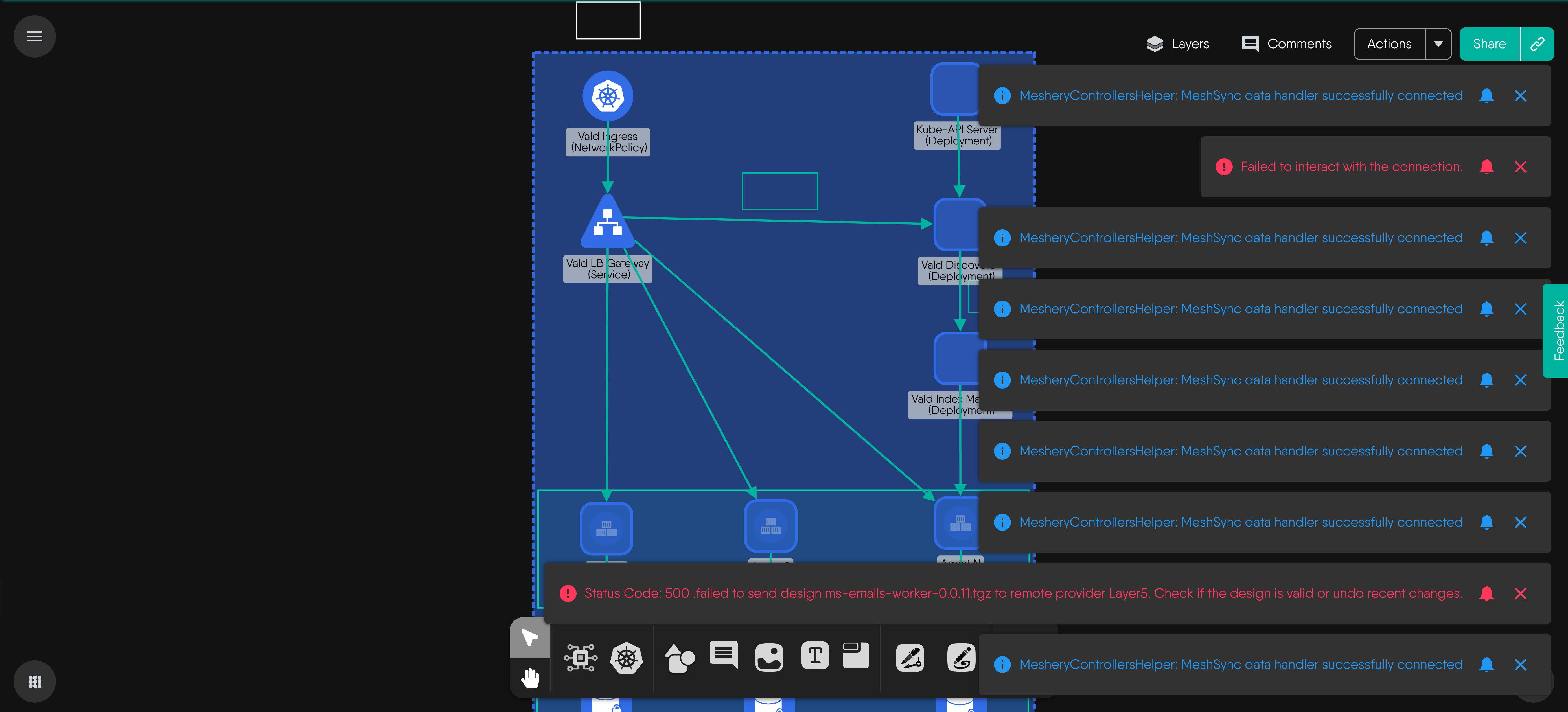Select the pointer selection tool
The image size is (1568, 712).
coord(529,637)
